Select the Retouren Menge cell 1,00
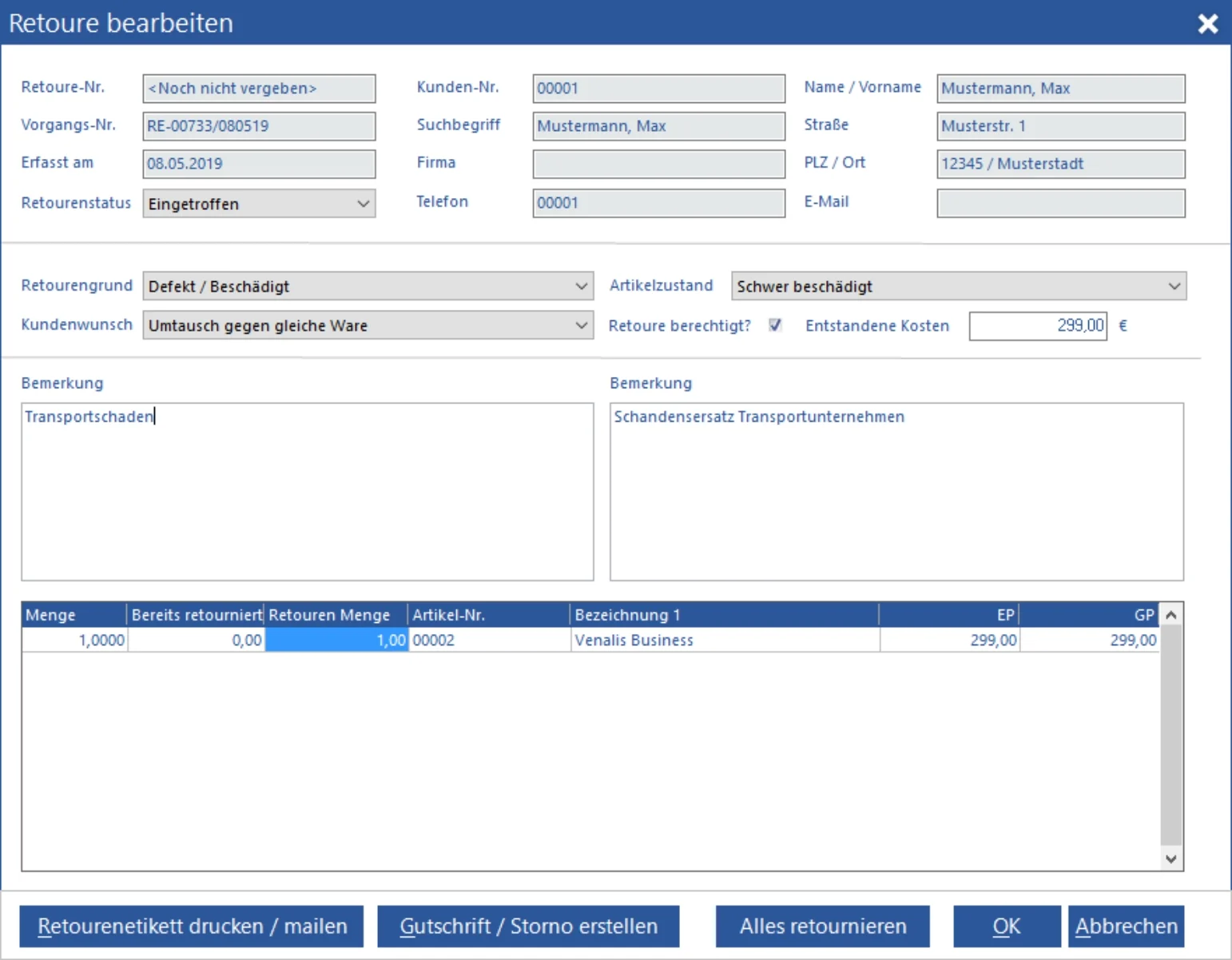Screen dimensions: 1232x960 336,640
